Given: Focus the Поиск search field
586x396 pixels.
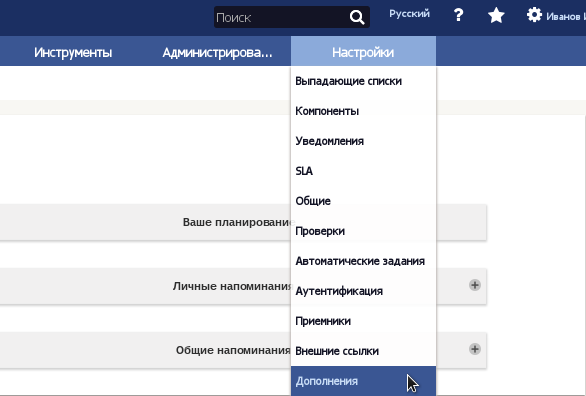Looking at the screenshot, I should pyautogui.click(x=281, y=17).
